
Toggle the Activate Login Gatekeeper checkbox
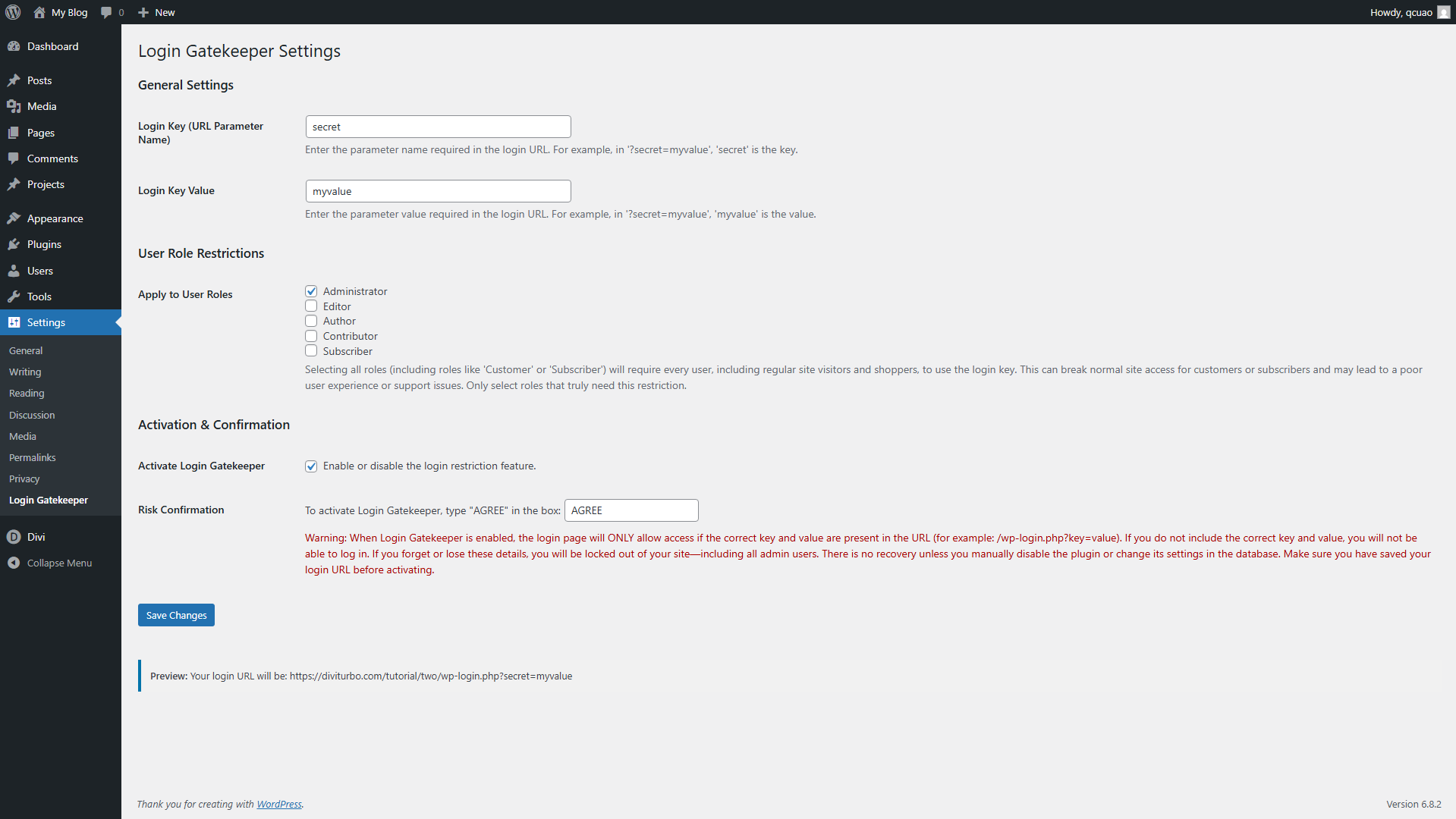tap(311, 466)
